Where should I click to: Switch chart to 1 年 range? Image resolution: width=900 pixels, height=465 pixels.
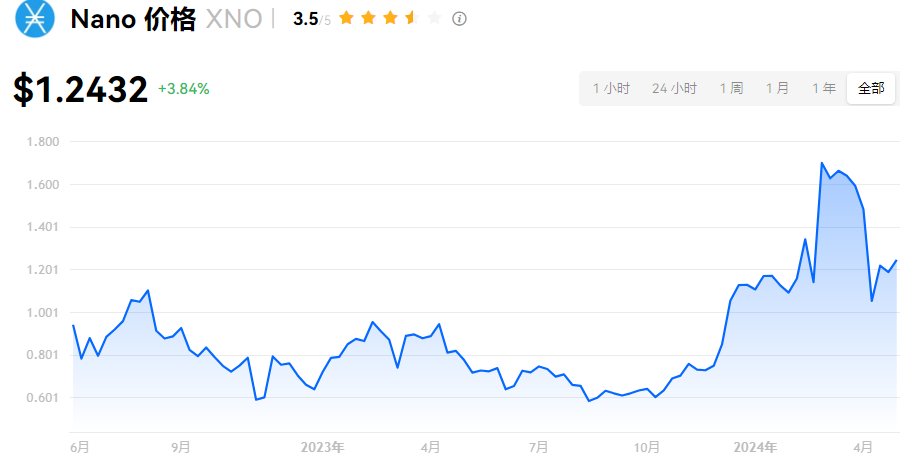824,88
